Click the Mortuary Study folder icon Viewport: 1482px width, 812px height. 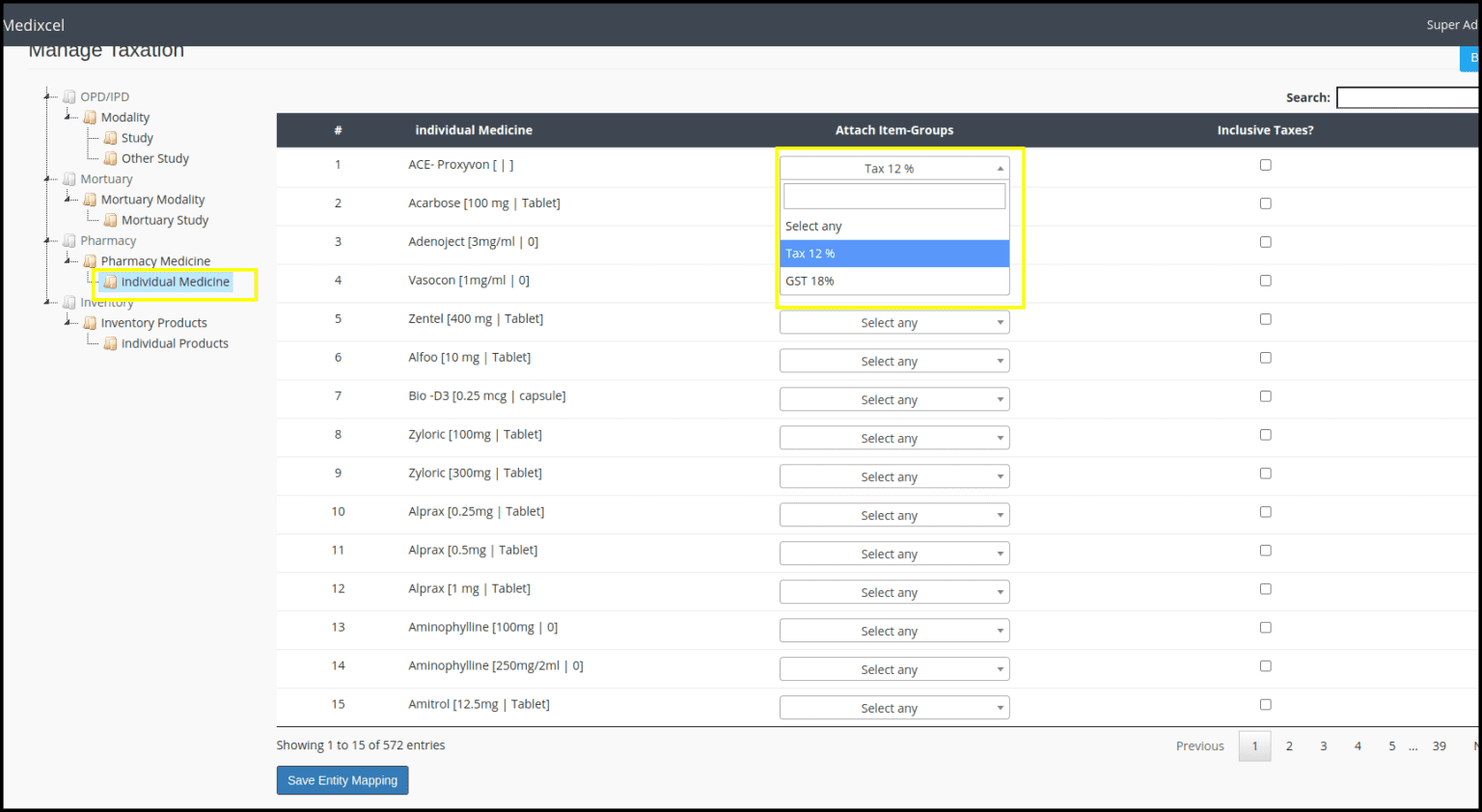point(111,220)
